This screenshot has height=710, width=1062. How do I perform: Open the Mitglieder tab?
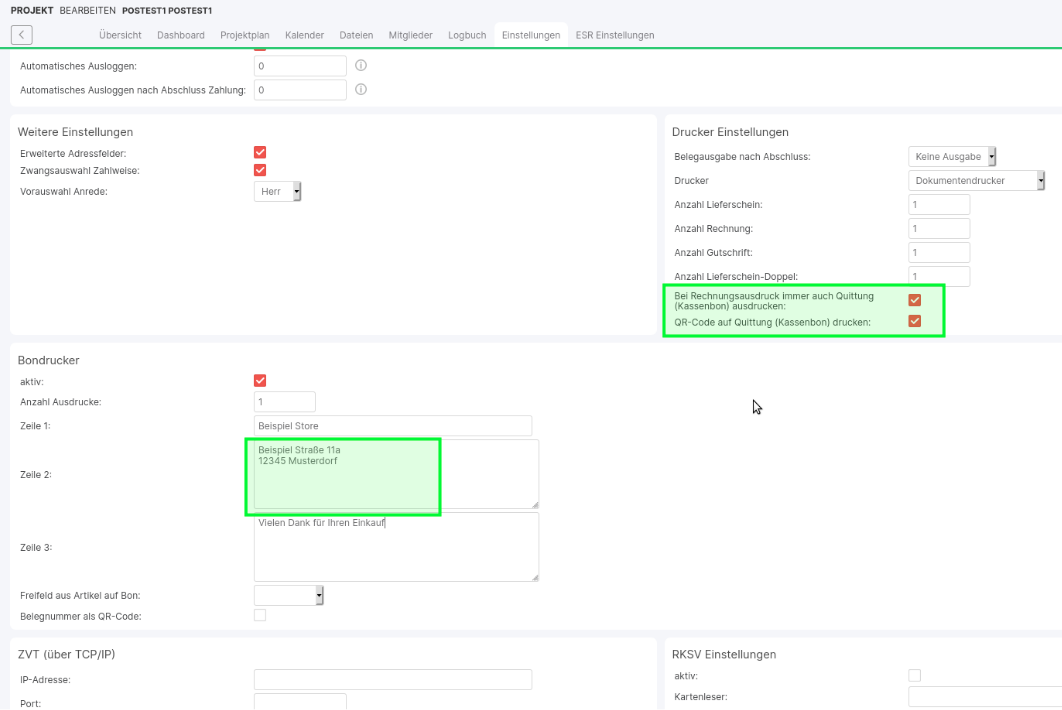(411, 35)
